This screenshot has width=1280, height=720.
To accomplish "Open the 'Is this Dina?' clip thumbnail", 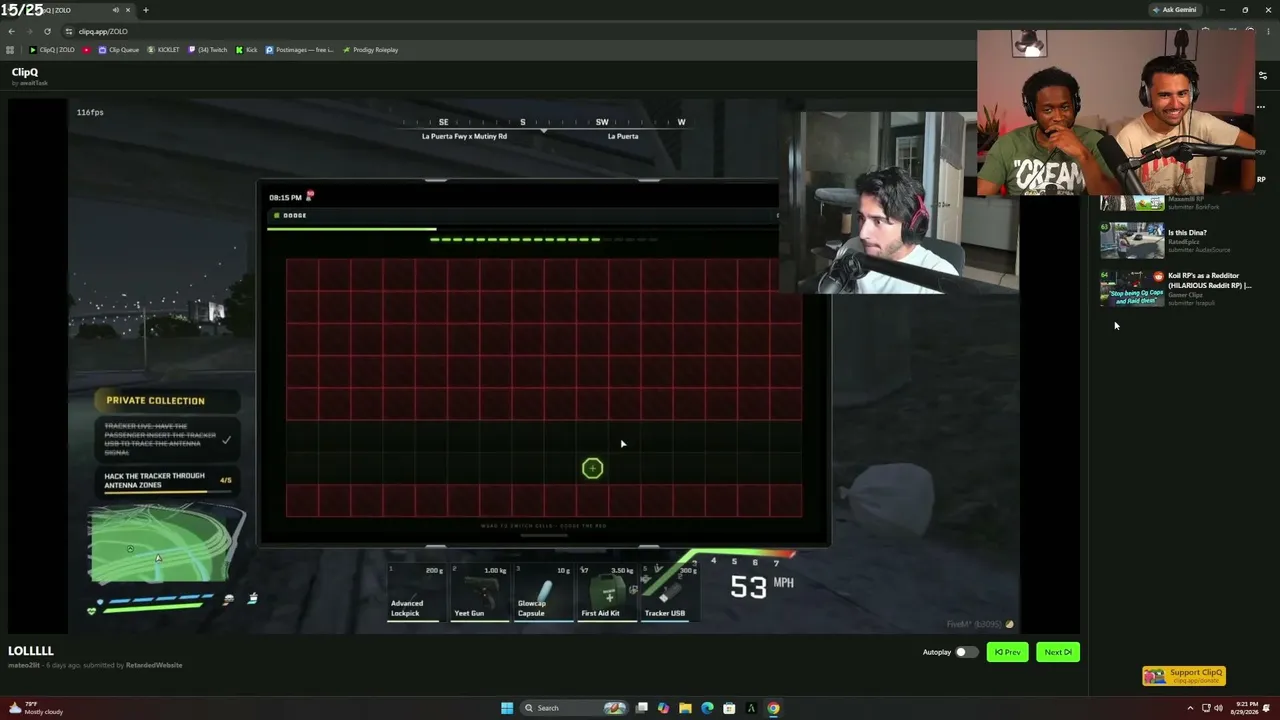I will point(1132,240).
